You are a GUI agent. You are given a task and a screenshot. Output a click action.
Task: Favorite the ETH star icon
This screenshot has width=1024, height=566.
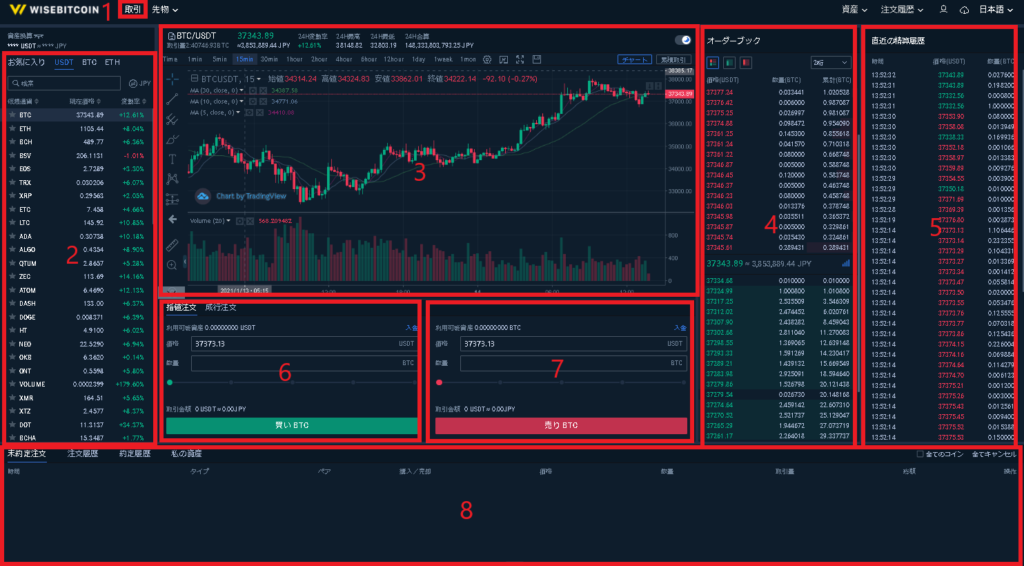11,128
